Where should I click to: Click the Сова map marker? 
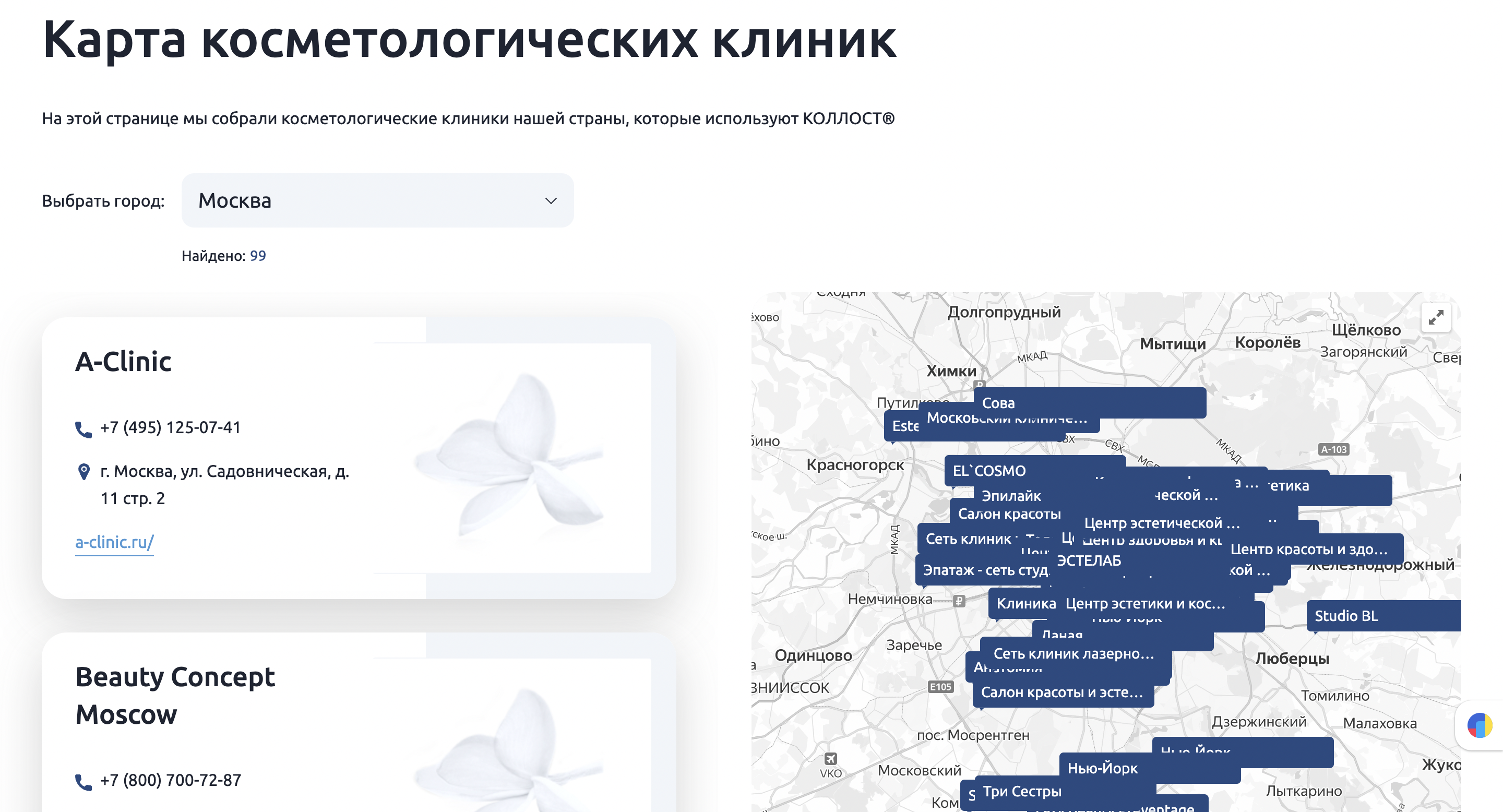(x=1090, y=402)
